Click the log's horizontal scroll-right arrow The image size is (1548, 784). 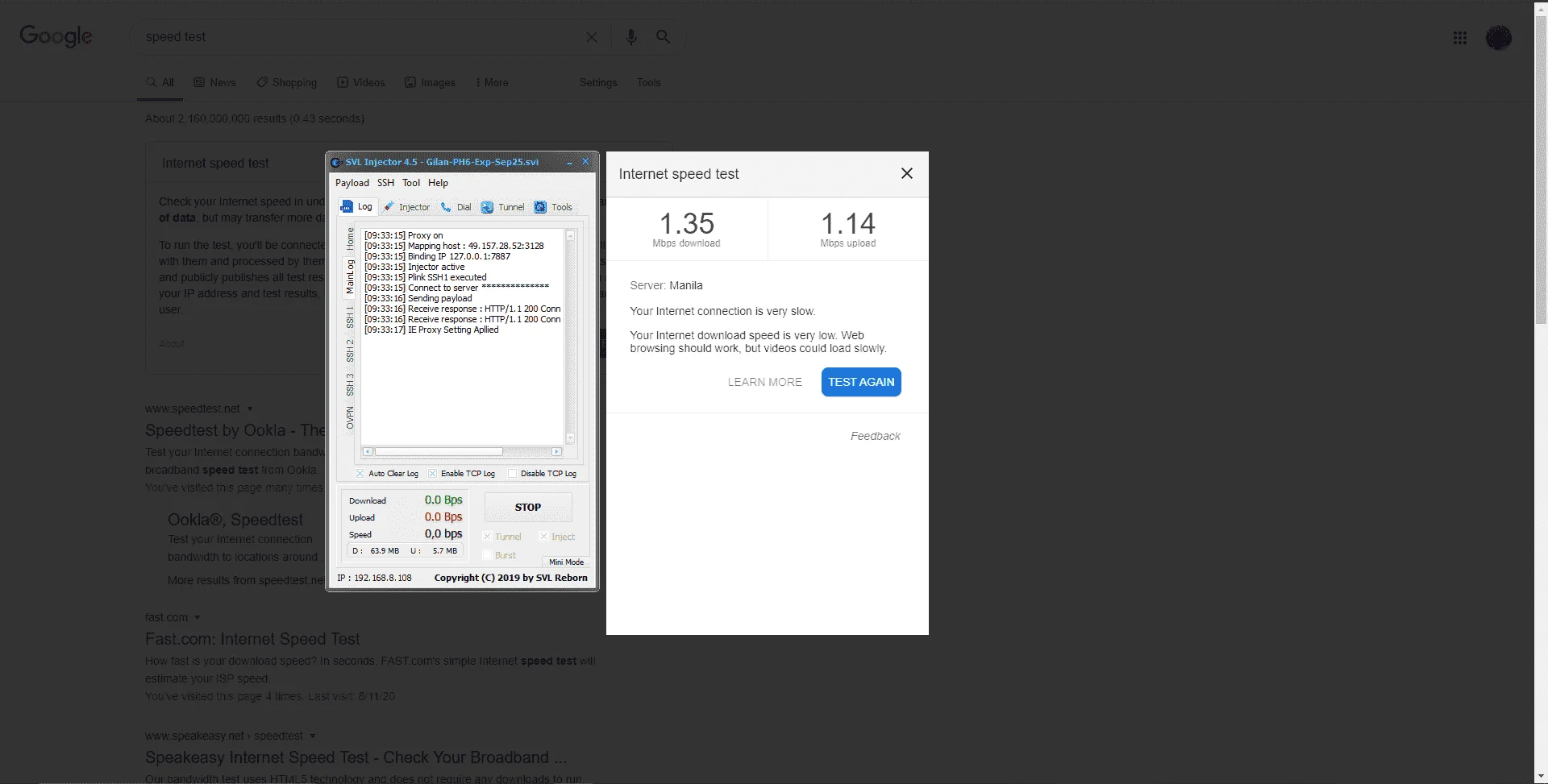pos(556,452)
